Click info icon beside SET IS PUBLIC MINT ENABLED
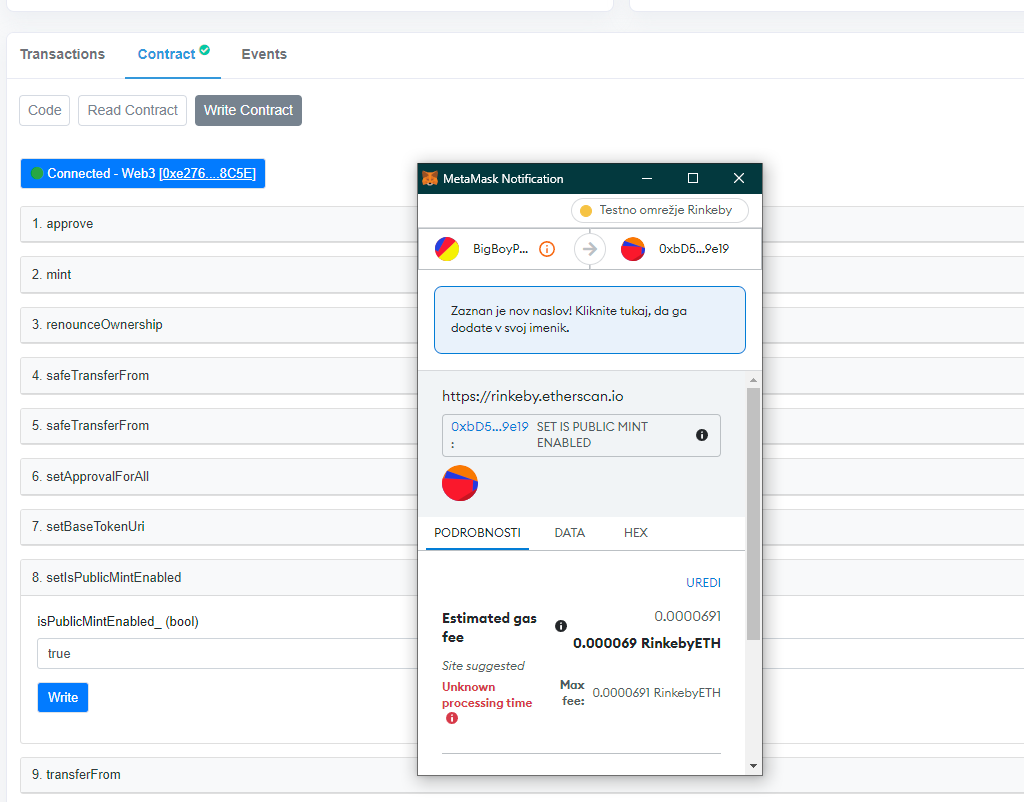Screen dimensions: 1024x802 pyautogui.click(x=702, y=434)
